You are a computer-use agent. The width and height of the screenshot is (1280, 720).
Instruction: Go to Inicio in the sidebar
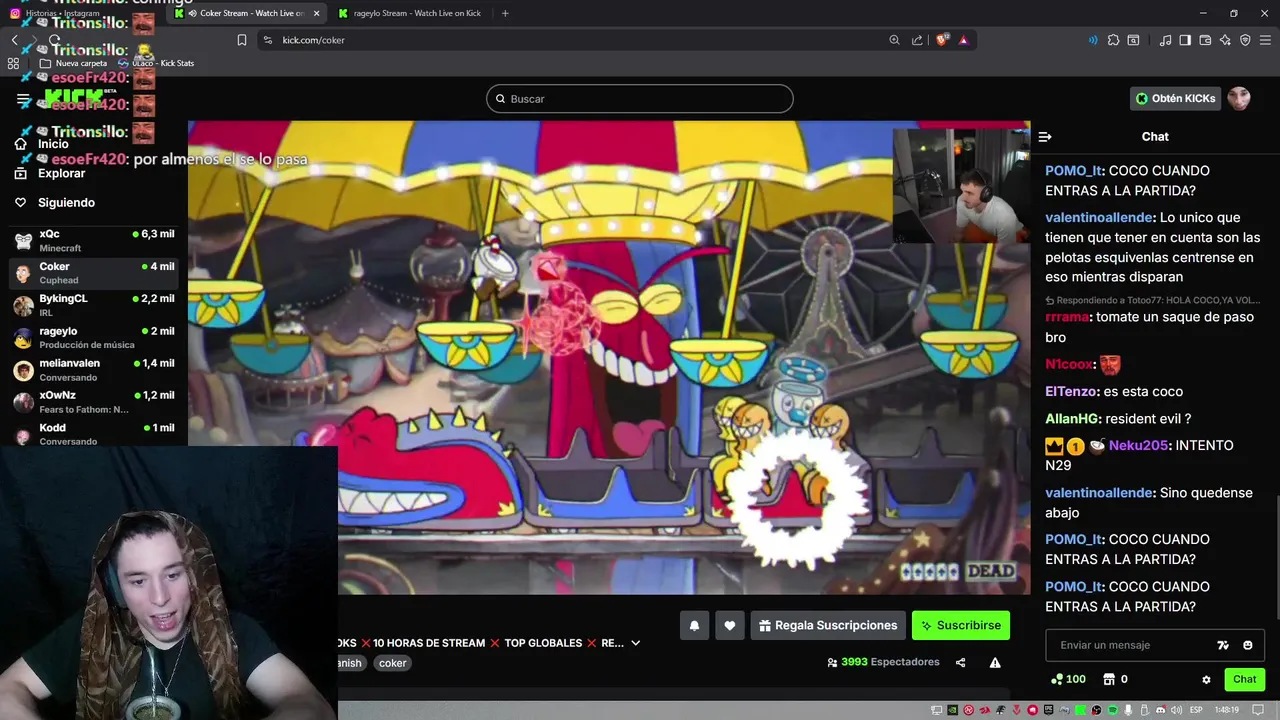[42, 144]
